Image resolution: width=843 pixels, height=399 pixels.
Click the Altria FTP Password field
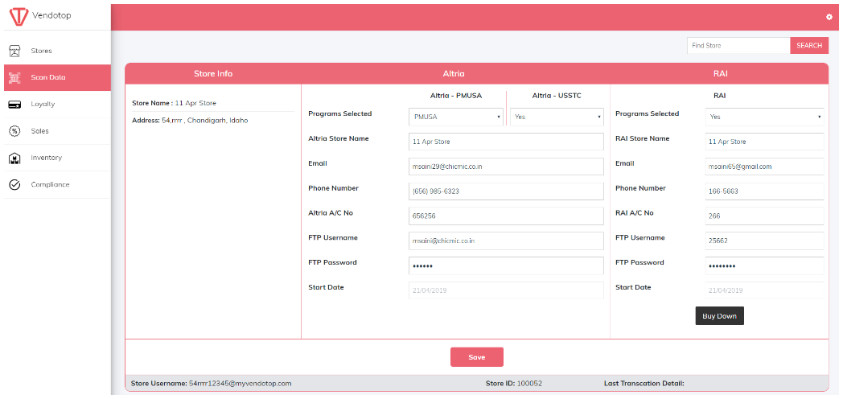click(506, 266)
